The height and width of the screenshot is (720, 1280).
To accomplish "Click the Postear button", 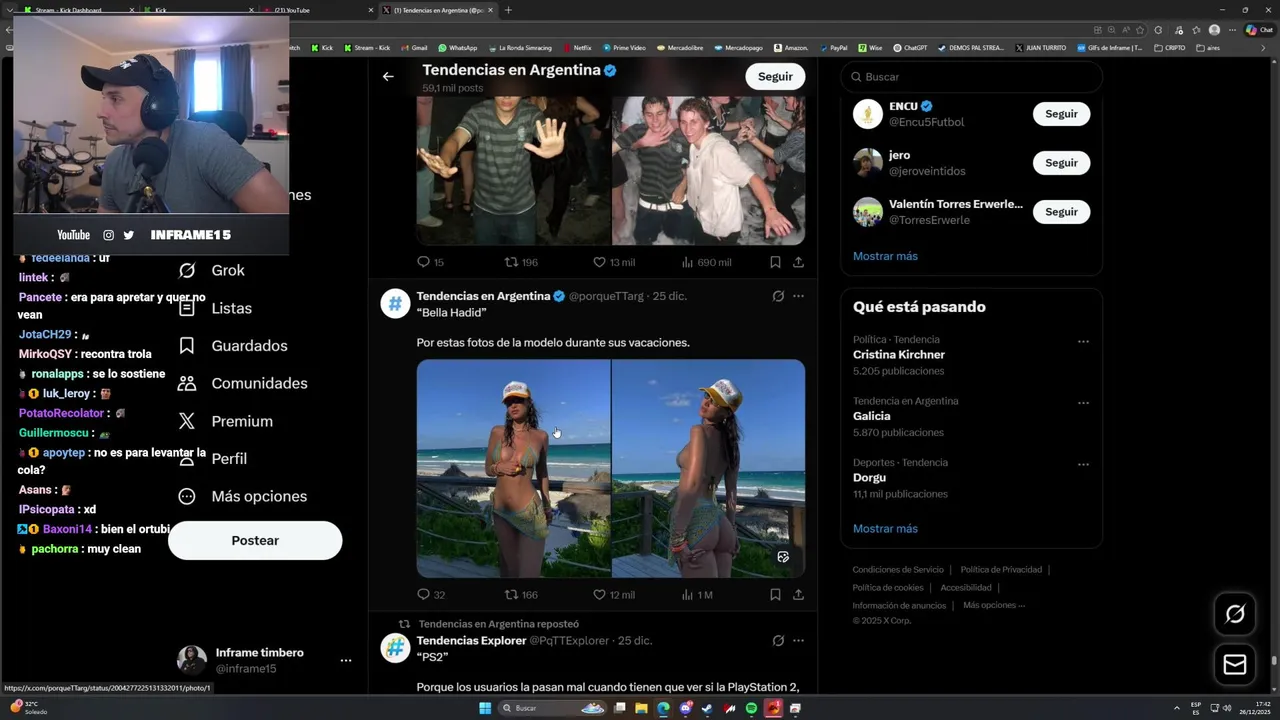I will 255,540.
